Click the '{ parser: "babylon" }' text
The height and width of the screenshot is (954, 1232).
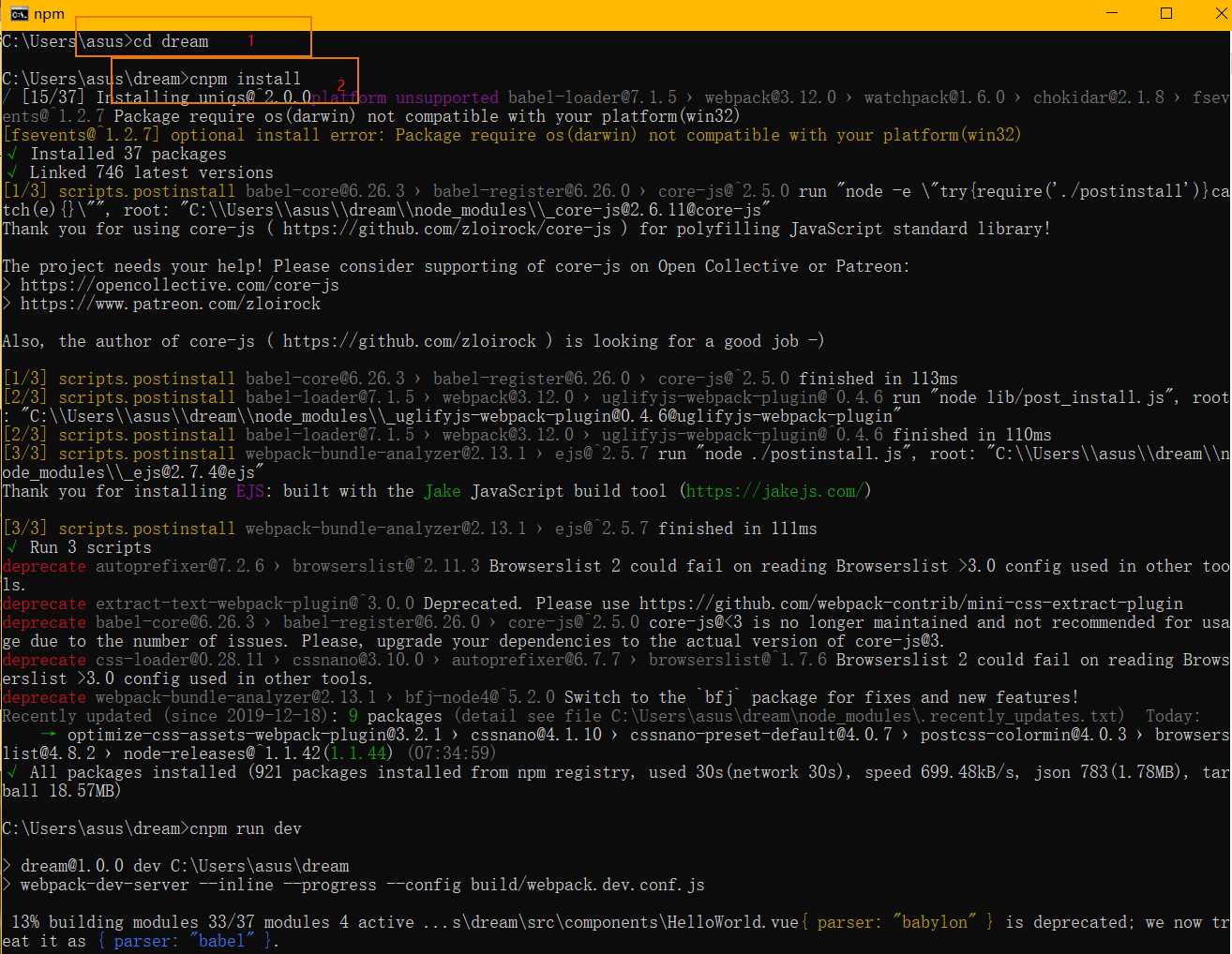pyautogui.click(x=896, y=922)
